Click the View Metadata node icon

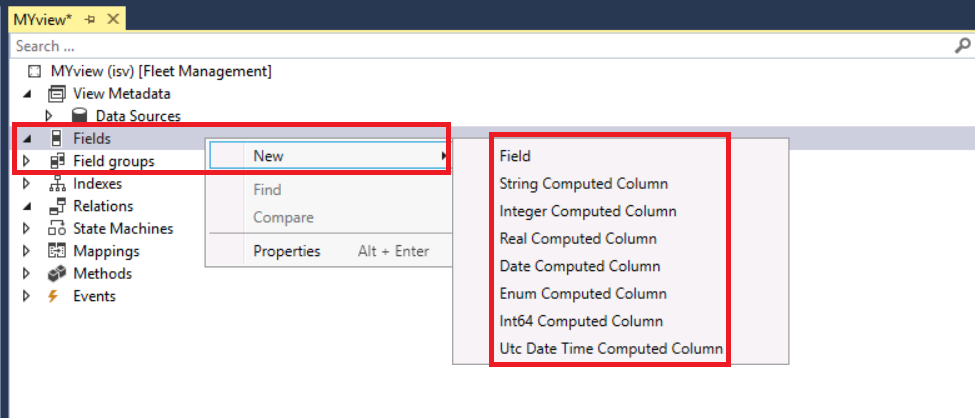click(x=57, y=94)
